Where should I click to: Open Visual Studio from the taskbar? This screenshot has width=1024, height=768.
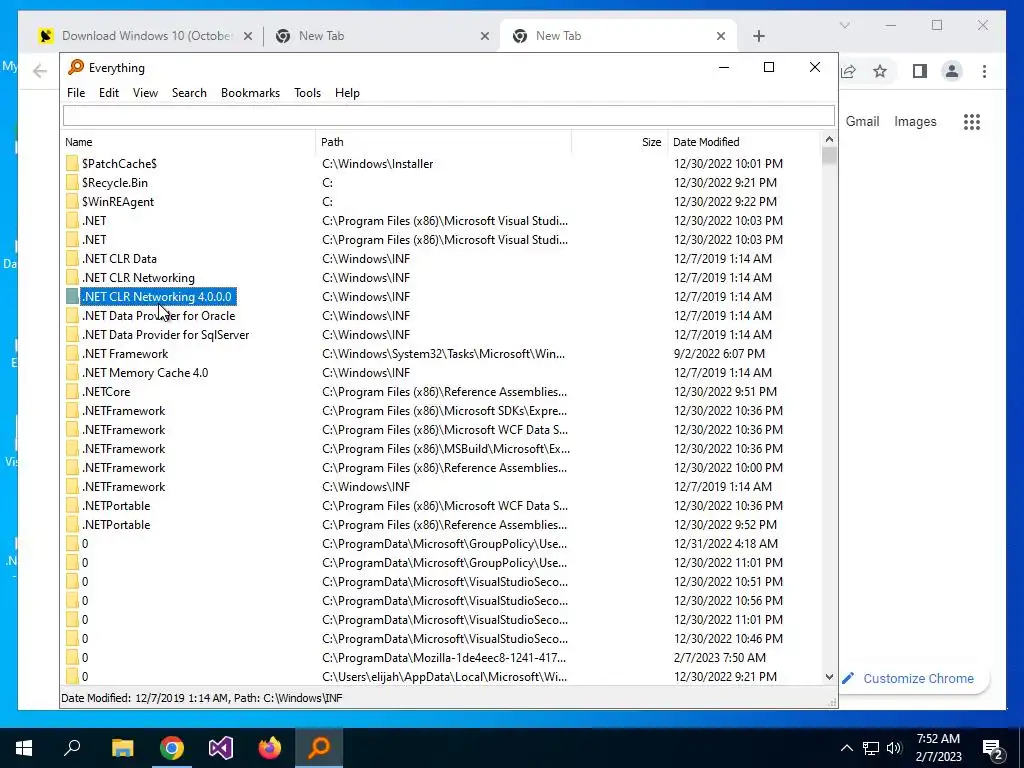[221, 748]
